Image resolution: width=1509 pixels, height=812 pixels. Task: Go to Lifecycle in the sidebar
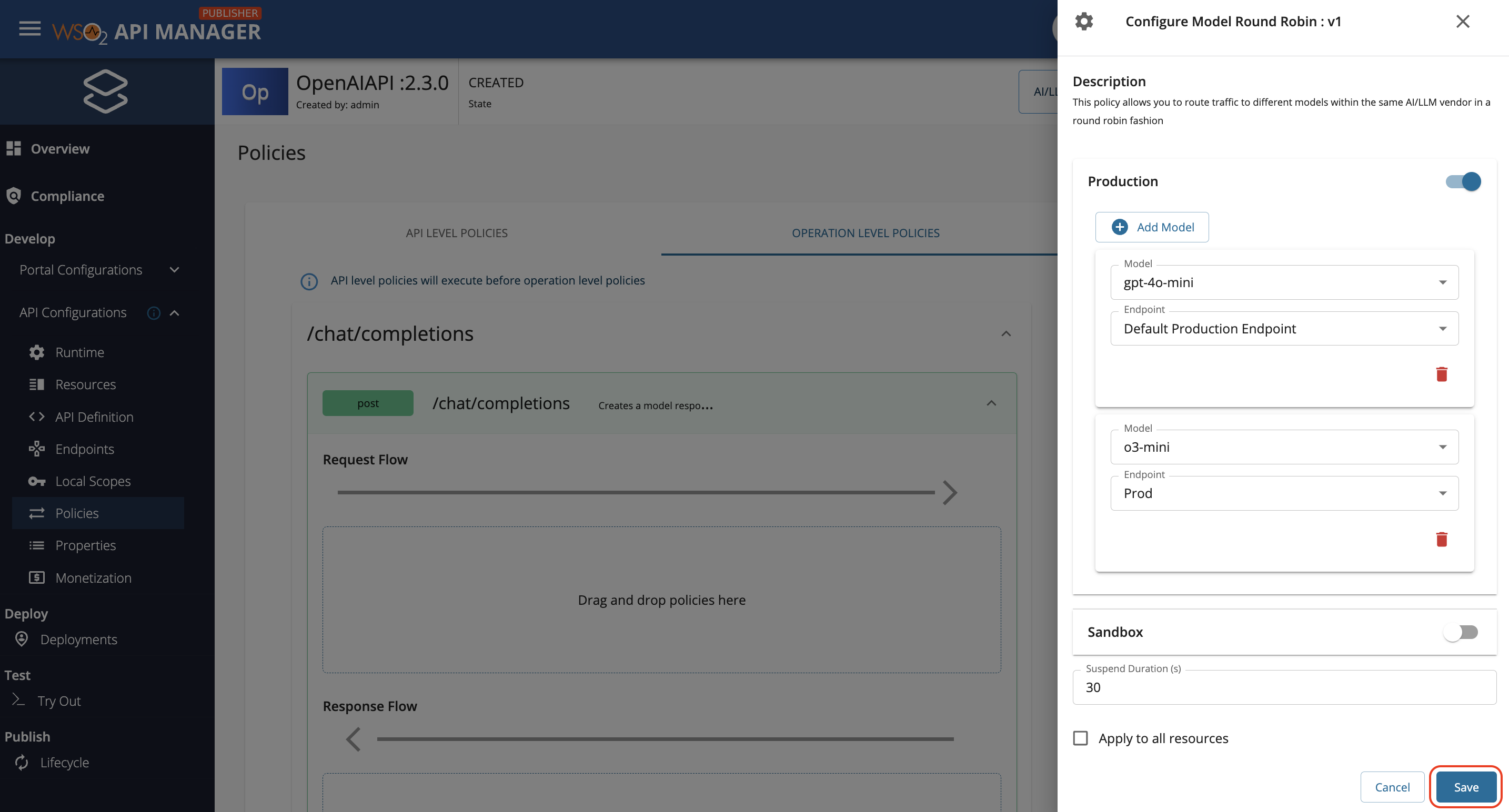pos(64,763)
